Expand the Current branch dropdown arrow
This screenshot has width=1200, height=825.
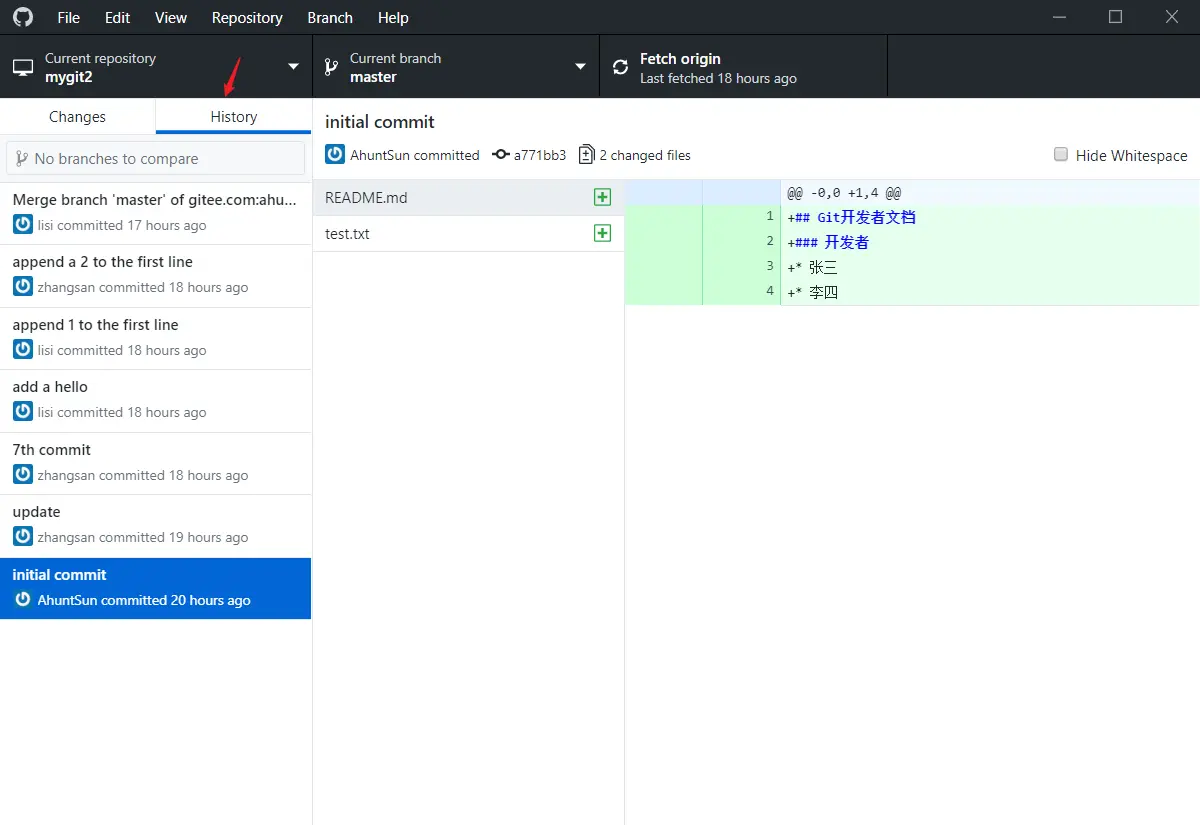(580, 67)
